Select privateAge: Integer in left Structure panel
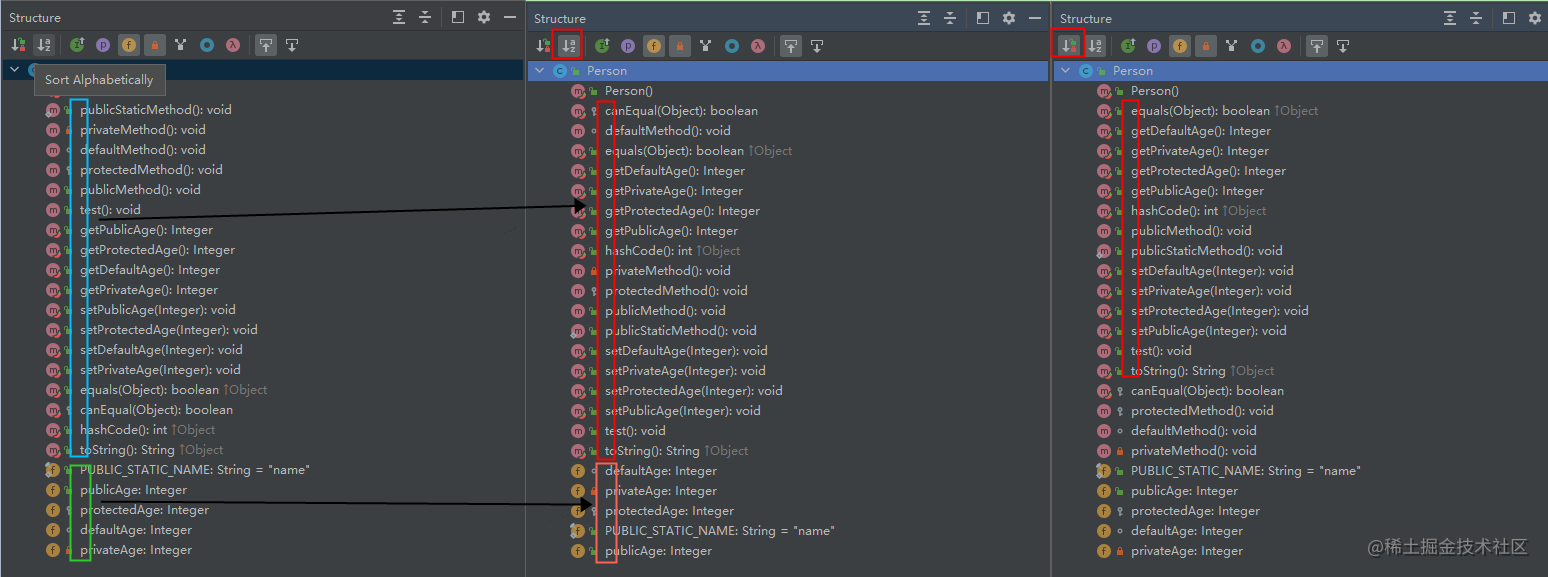Image resolution: width=1548 pixels, height=577 pixels. (x=136, y=550)
